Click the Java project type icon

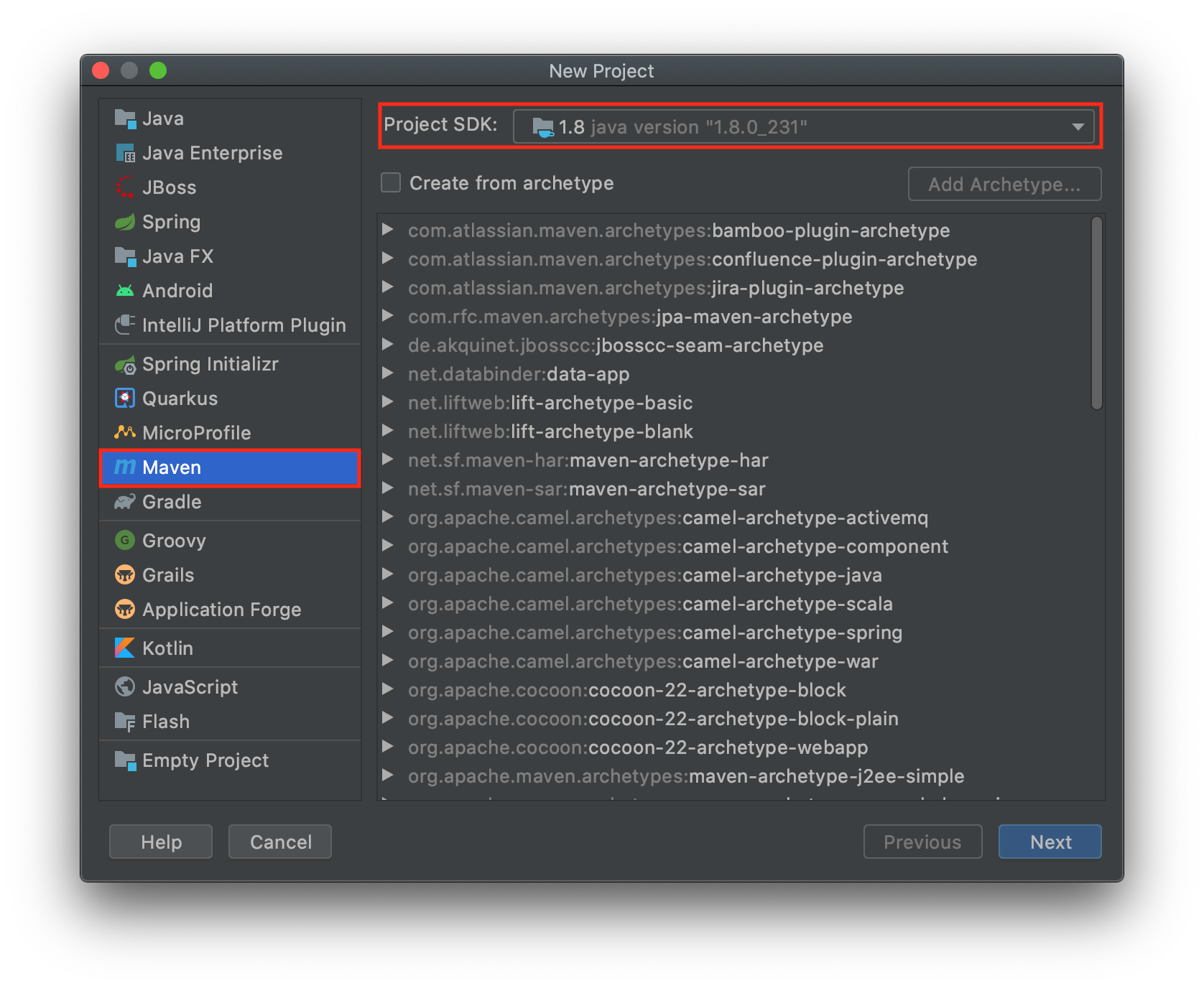tap(125, 119)
